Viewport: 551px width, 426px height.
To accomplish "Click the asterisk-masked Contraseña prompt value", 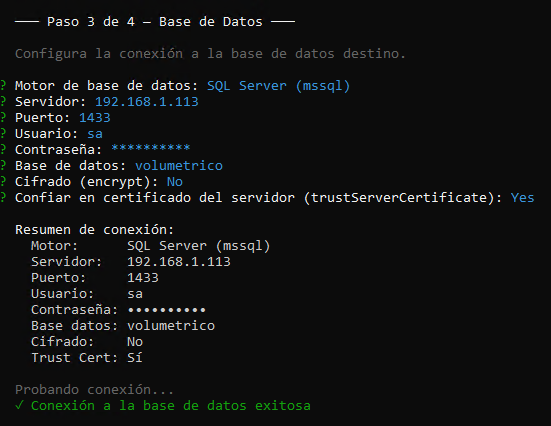I will [151, 148].
